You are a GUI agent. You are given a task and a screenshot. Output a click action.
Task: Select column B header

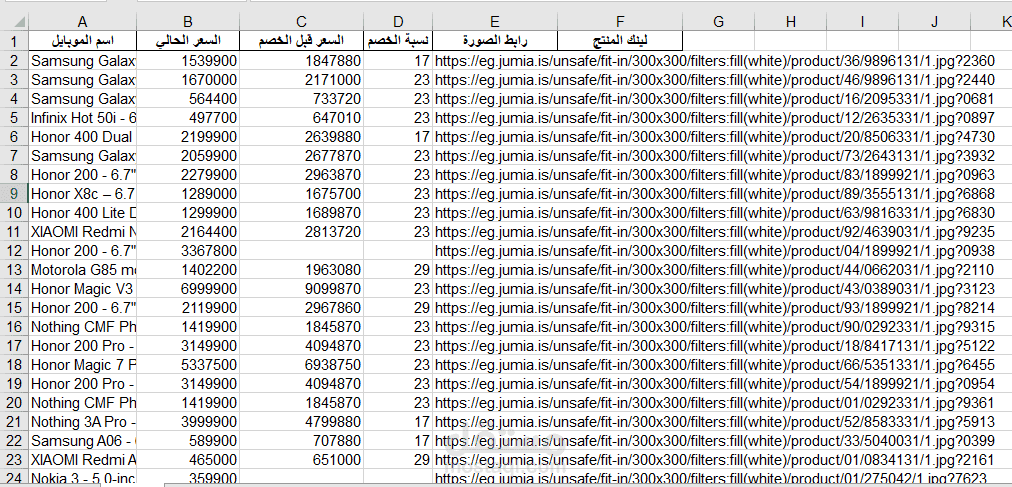(188, 22)
